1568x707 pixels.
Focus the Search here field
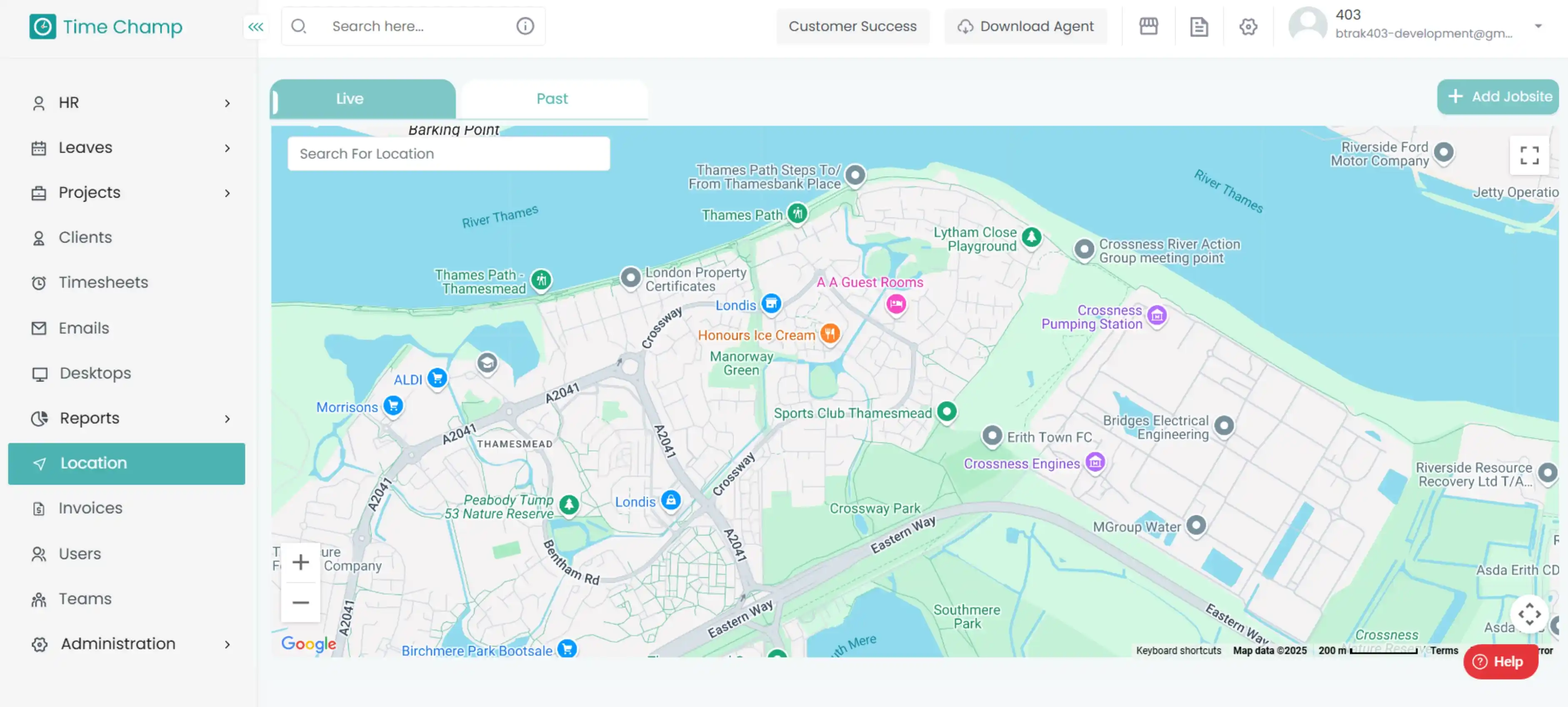pyautogui.click(x=414, y=26)
